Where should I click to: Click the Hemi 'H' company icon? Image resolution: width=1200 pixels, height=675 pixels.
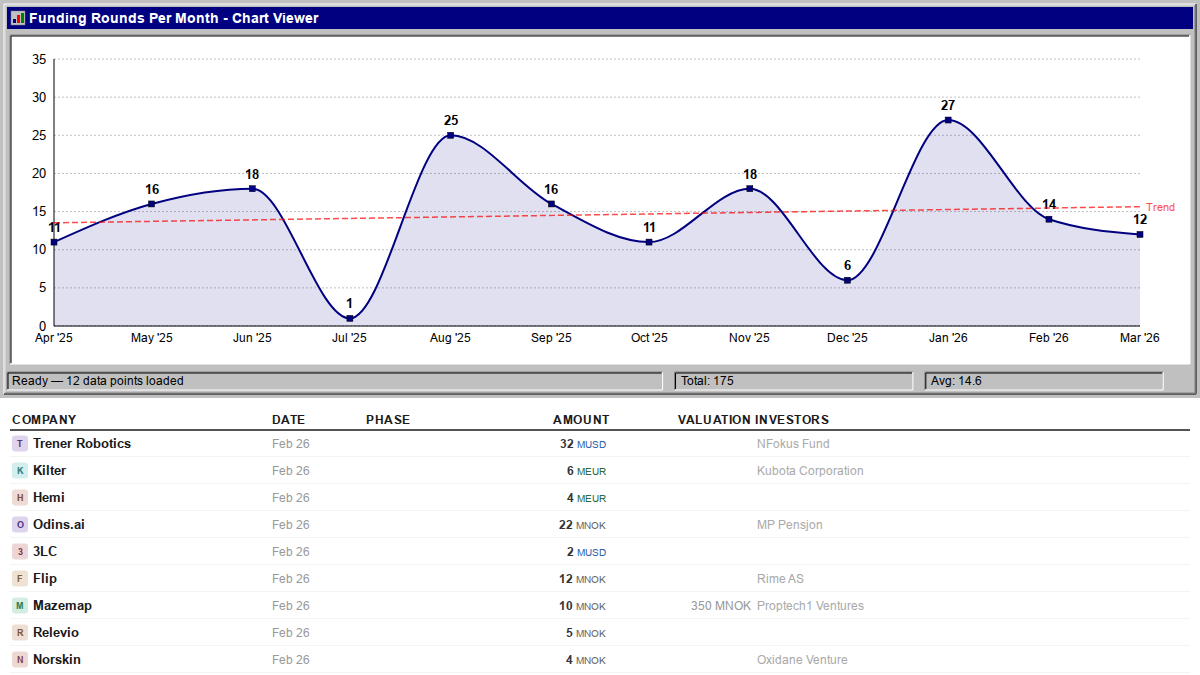(20, 498)
